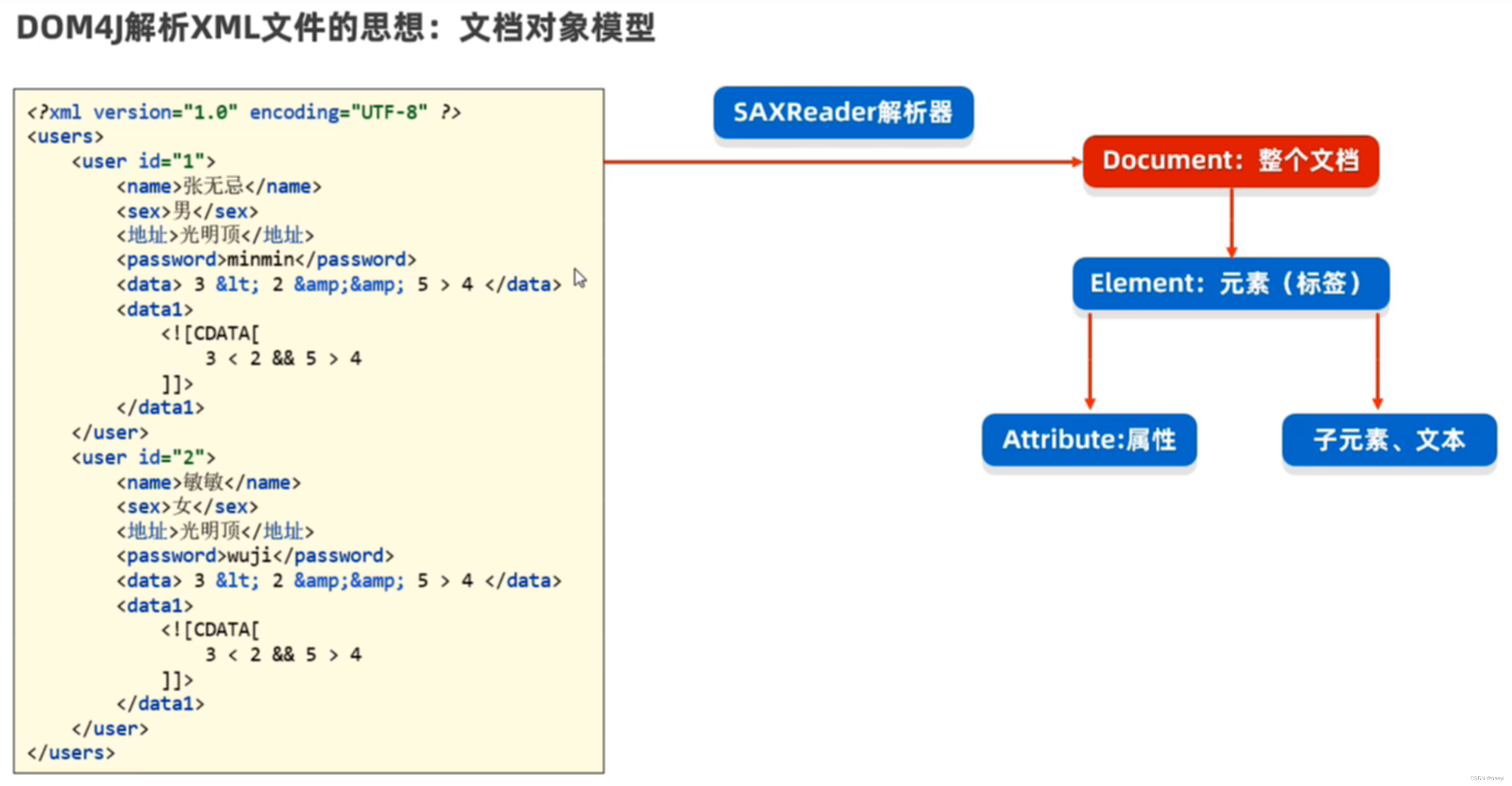Select the xml version declaration line
This screenshot has height=786, width=1512.
pos(244,112)
